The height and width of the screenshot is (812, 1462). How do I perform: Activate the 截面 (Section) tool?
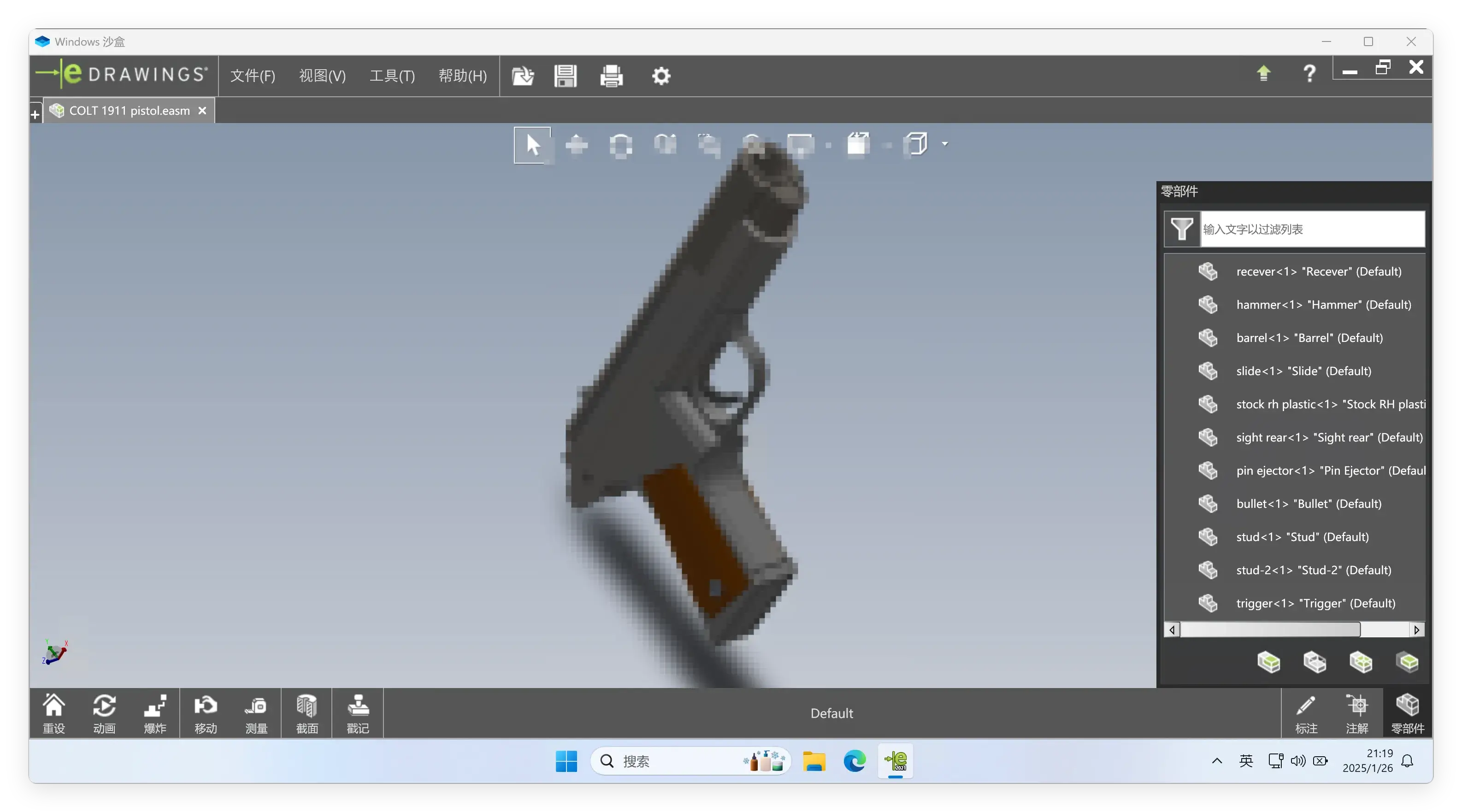click(x=307, y=713)
